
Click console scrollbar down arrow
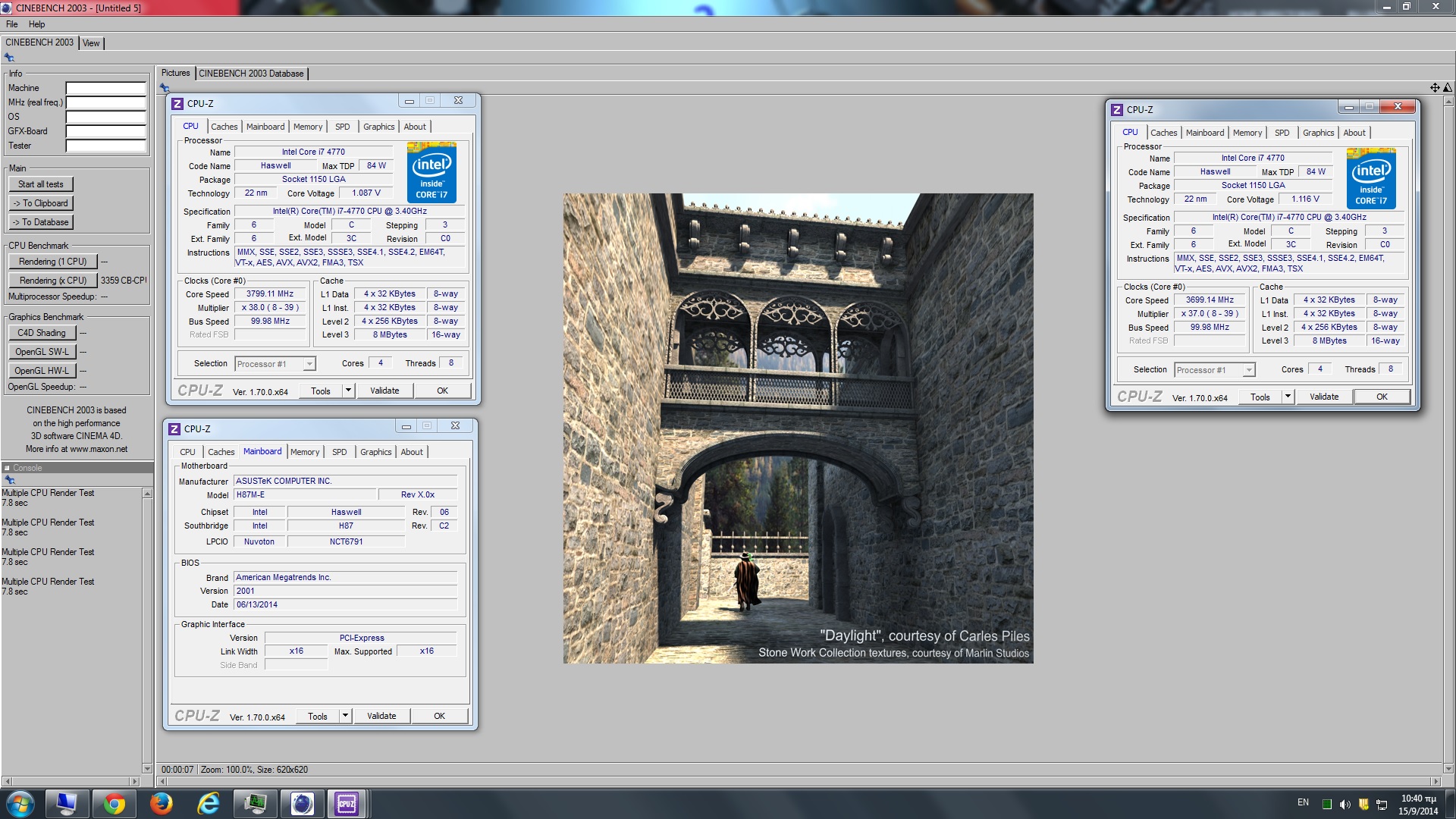[x=147, y=768]
